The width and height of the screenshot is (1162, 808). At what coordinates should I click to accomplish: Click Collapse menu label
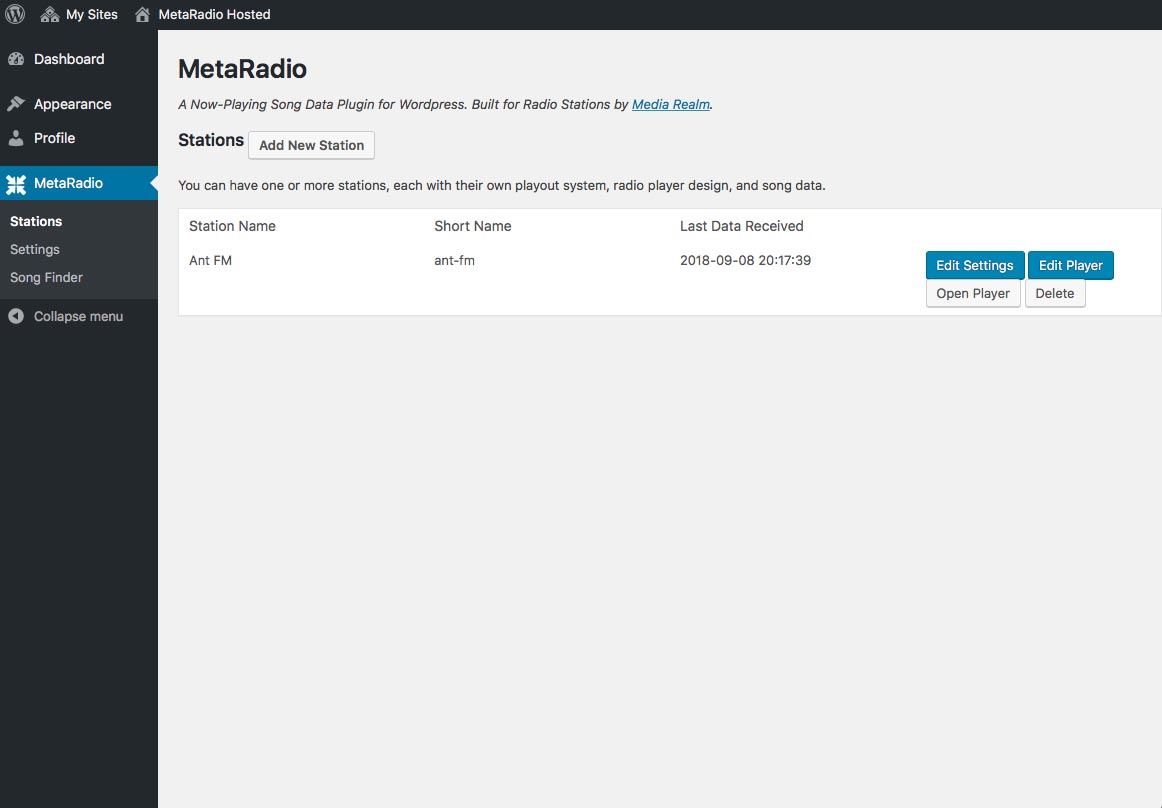79,317
